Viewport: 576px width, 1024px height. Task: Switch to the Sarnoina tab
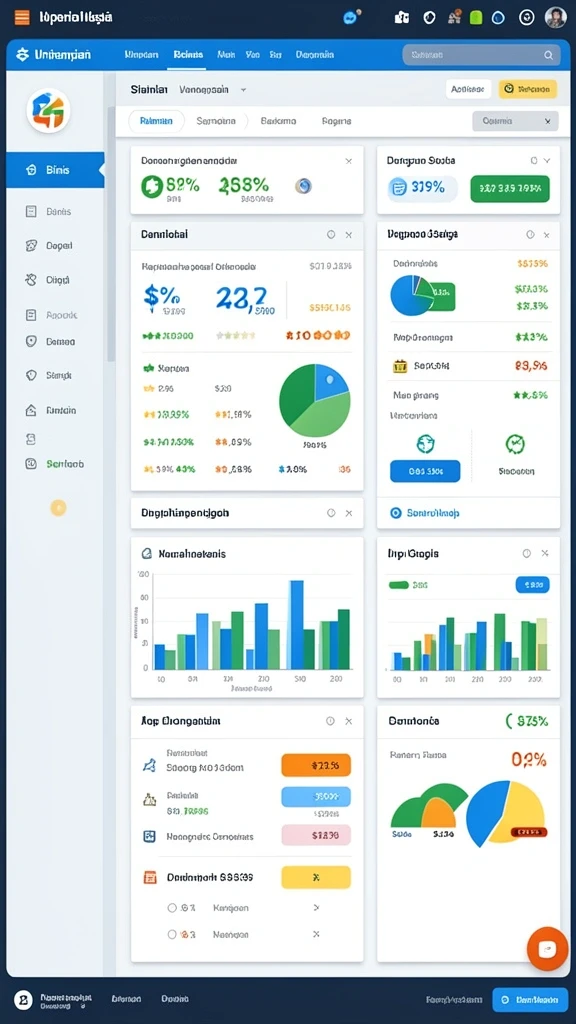click(x=216, y=121)
